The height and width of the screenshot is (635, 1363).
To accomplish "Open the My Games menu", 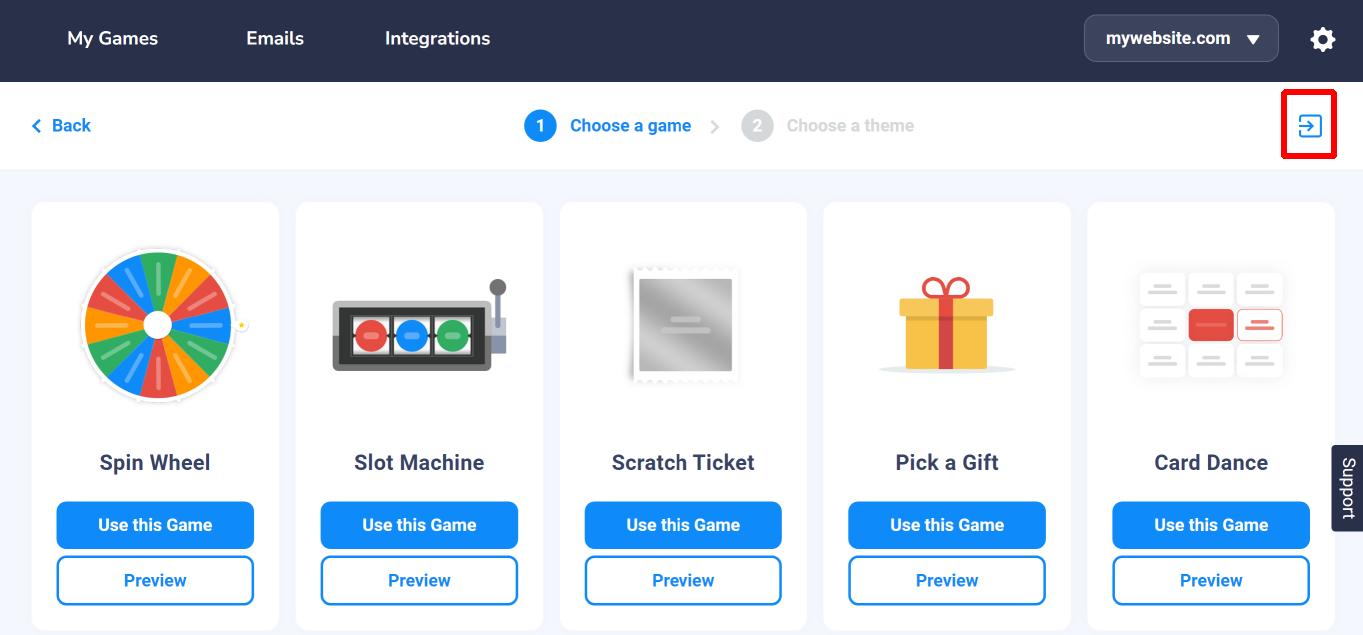I will click(x=113, y=39).
